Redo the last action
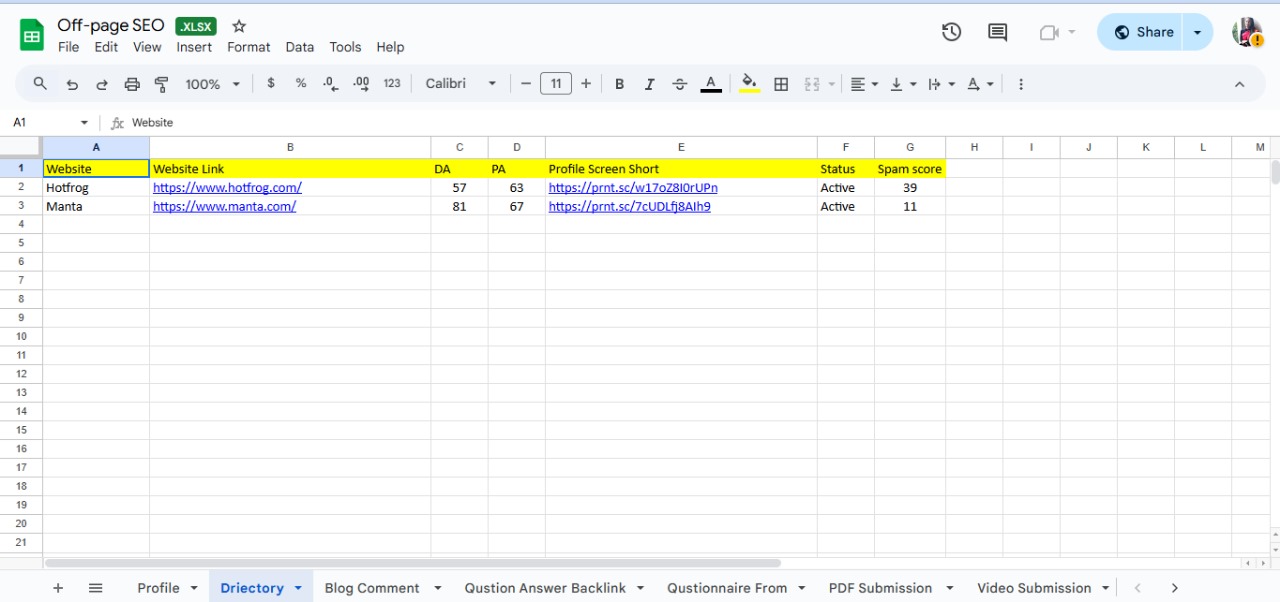Viewport: 1280px width, 602px height. [x=102, y=84]
